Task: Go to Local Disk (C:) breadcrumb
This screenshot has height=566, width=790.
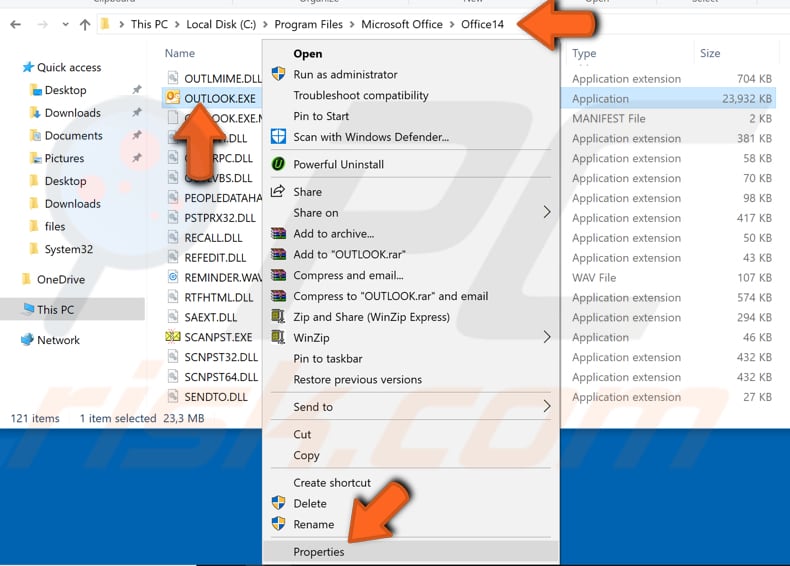Action: 221,24
